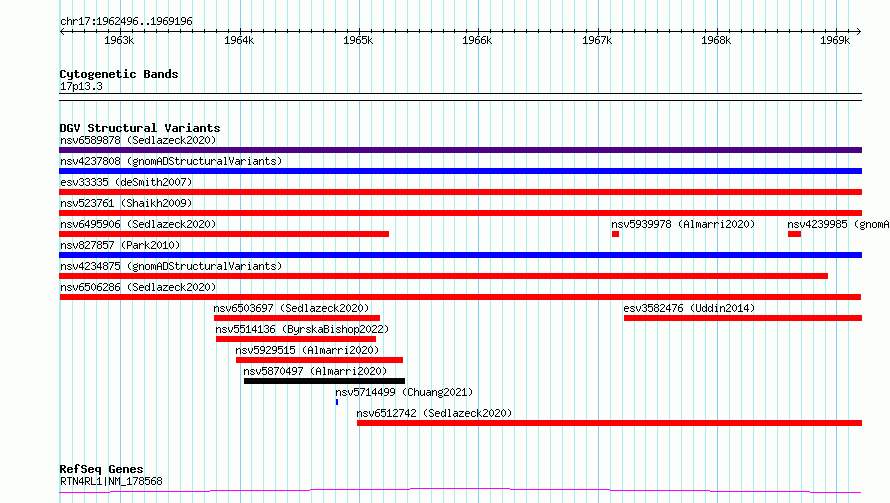The height and width of the screenshot is (503, 890).
Task: Open esv33335 (deSmith2007) label
Action: click(x=126, y=182)
